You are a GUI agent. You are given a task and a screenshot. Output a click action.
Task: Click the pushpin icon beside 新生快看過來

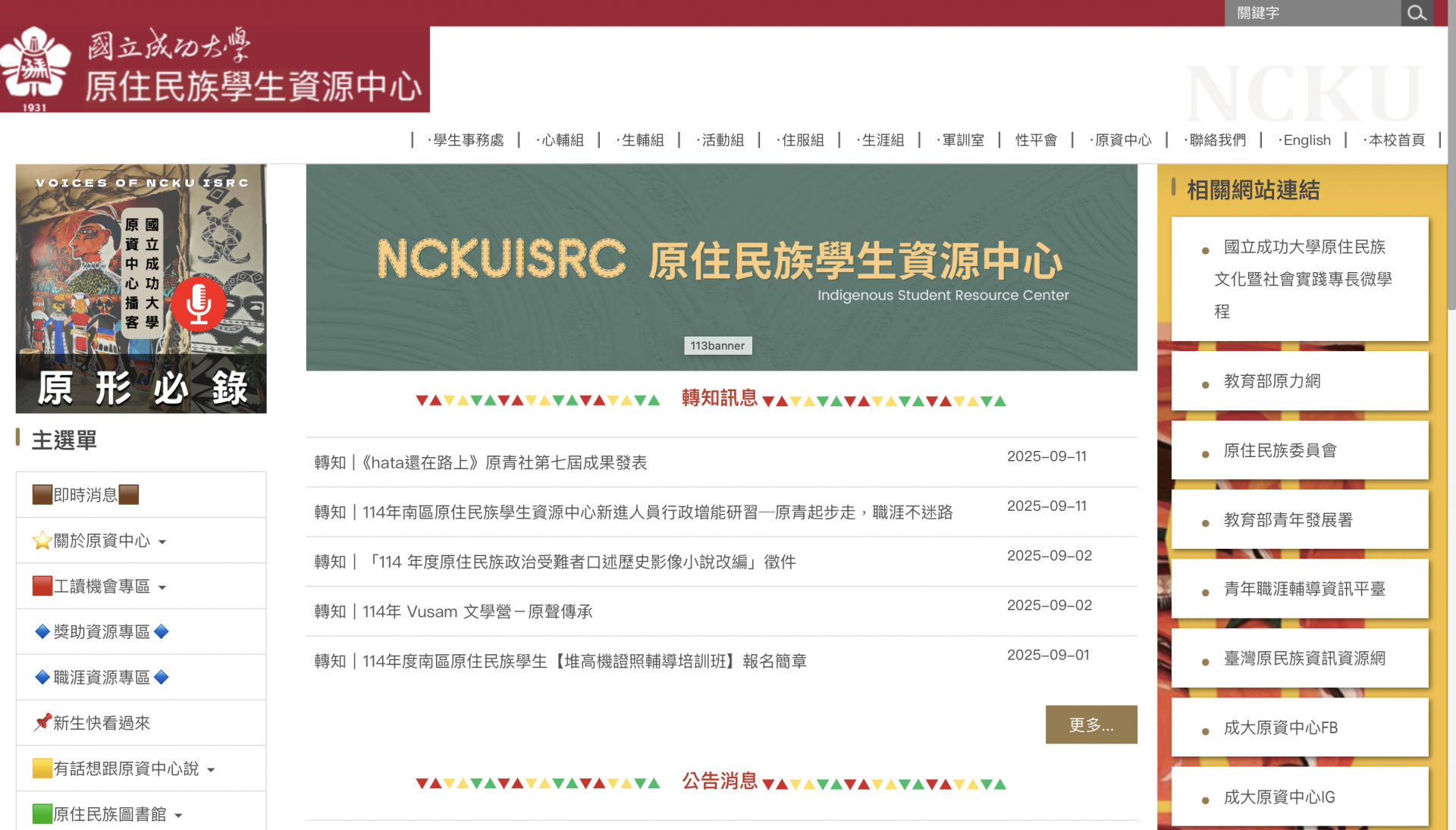click(42, 722)
